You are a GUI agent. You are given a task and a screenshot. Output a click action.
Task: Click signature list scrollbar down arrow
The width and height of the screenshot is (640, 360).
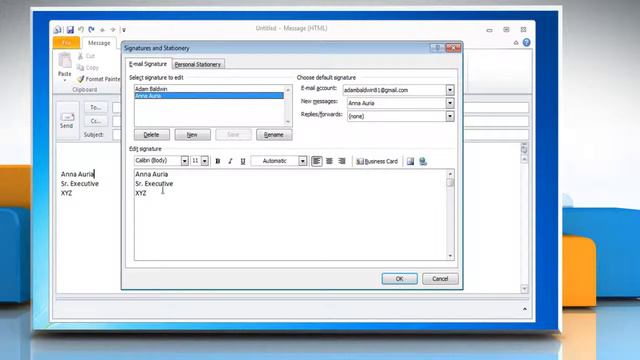[x=288, y=122]
